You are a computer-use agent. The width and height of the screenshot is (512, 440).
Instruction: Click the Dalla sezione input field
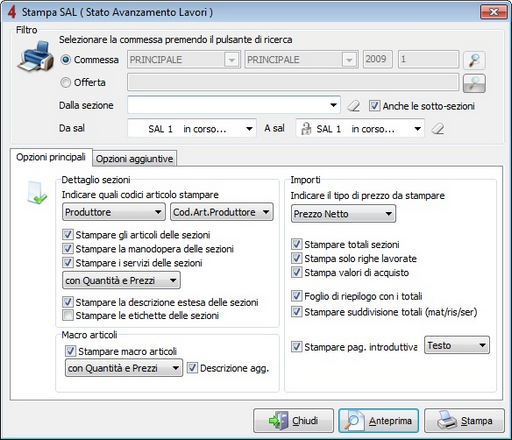click(234, 105)
